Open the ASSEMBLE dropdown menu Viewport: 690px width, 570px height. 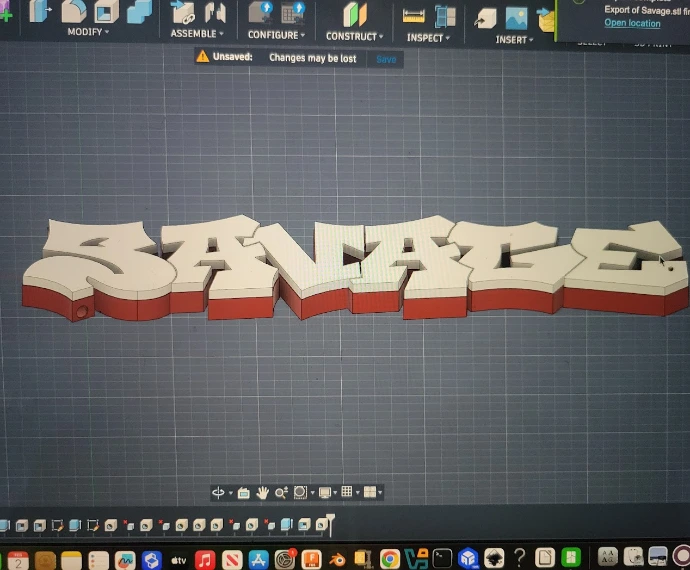(197, 34)
